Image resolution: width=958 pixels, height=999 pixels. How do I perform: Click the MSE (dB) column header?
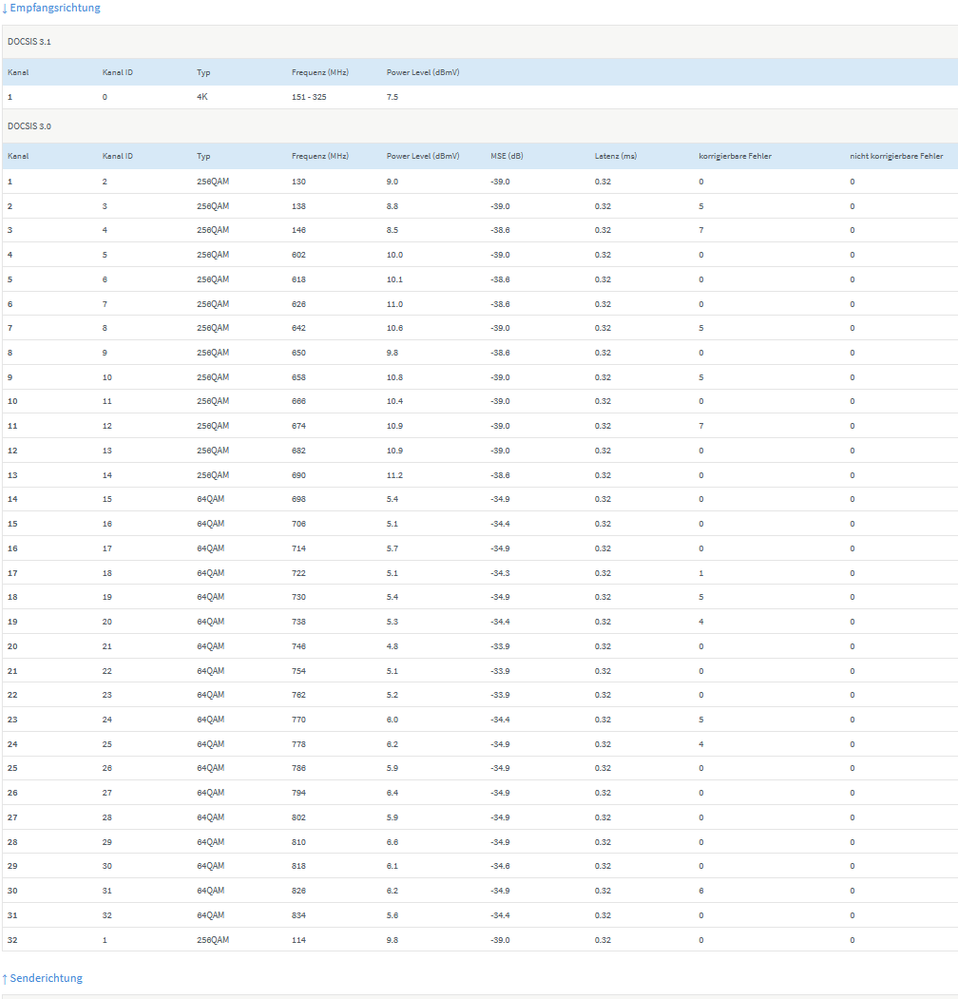[507, 156]
